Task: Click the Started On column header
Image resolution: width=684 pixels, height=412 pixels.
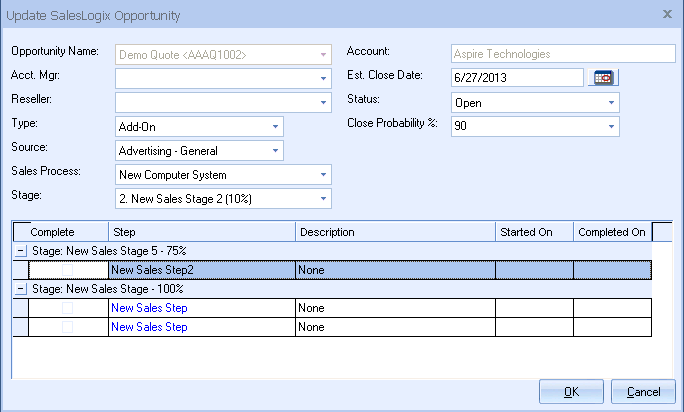Action: (534, 232)
